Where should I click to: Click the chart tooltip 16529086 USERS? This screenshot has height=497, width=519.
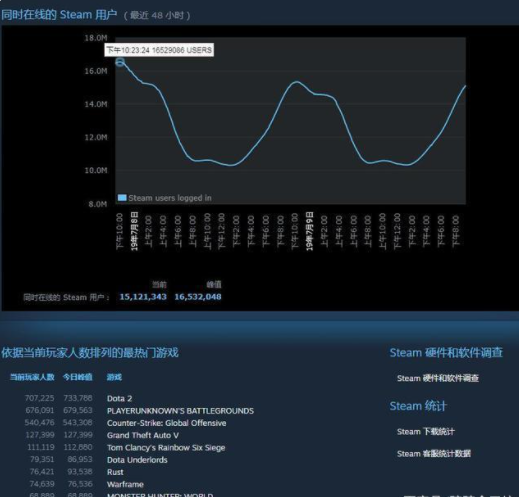(x=159, y=50)
